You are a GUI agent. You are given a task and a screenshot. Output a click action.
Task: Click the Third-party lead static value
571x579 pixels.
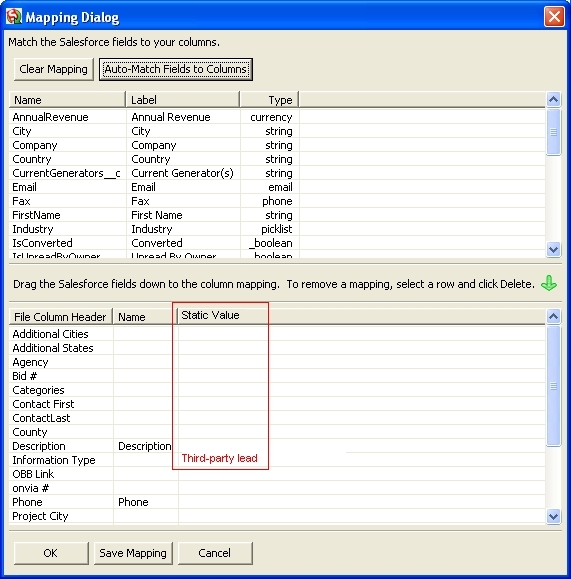[219, 458]
